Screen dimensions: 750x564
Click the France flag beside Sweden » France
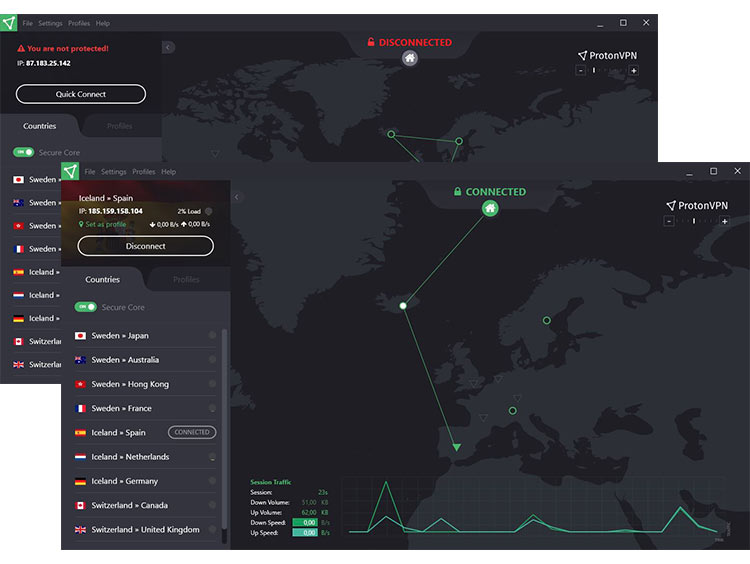(x=80, y=409)
